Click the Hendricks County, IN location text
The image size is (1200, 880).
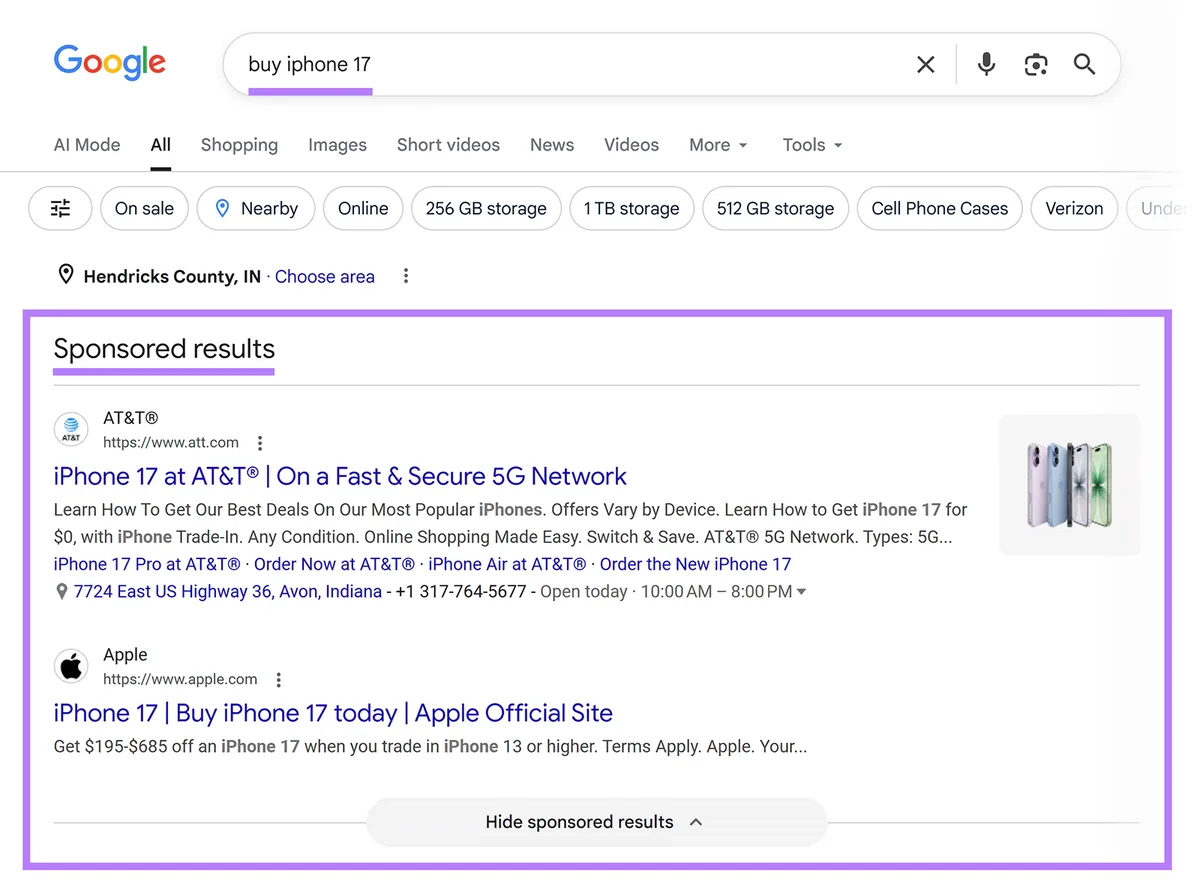click(x=172, y=277)
